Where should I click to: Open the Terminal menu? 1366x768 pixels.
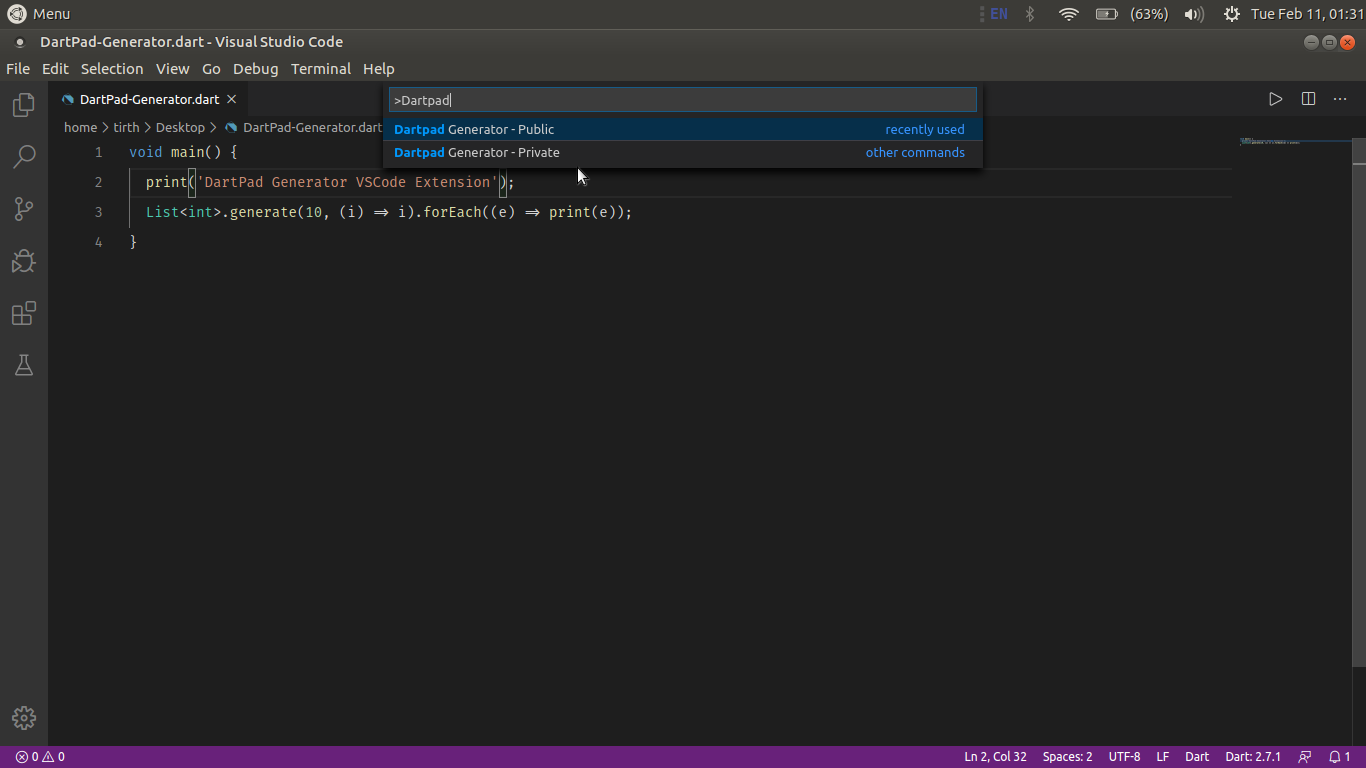tap(321, 69)
